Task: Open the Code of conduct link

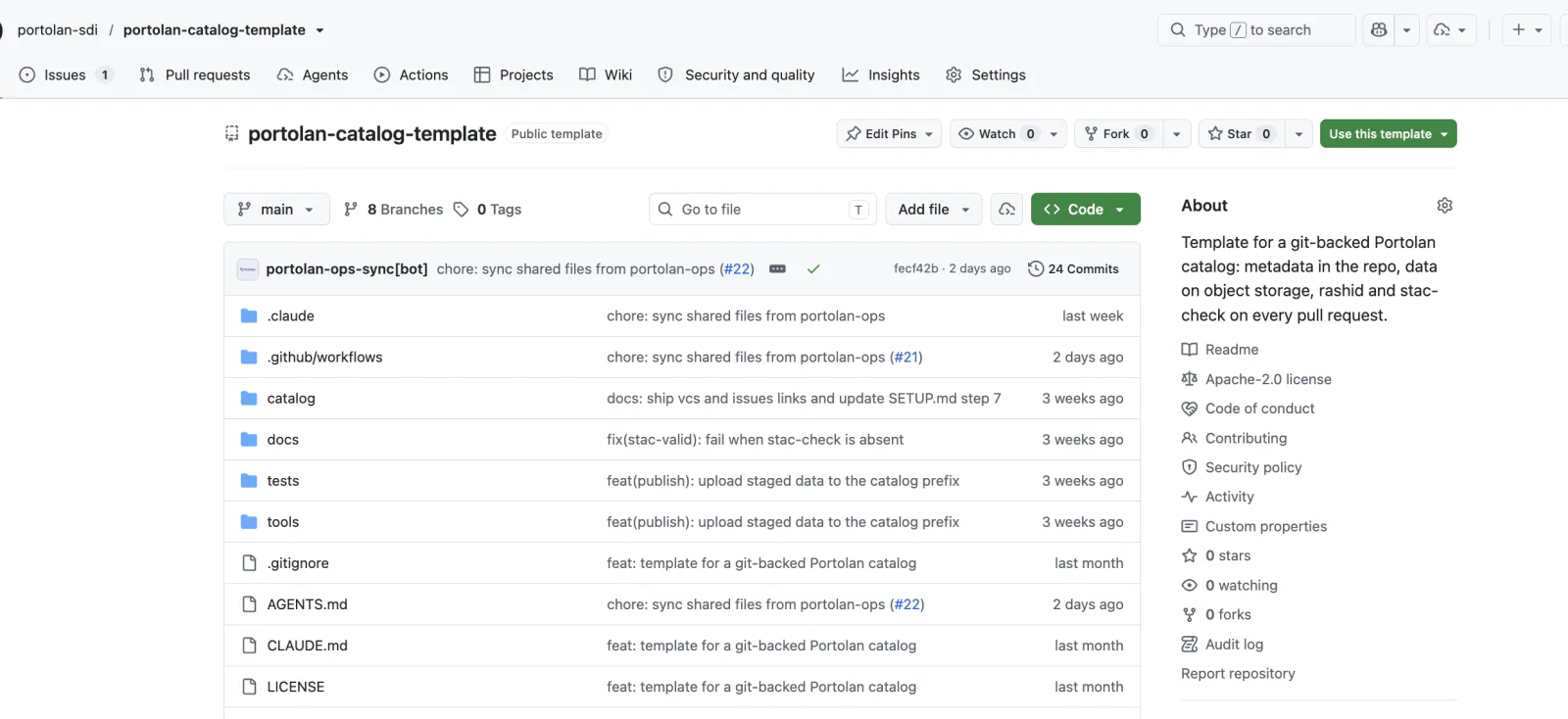Action: tap(1249, 408)
